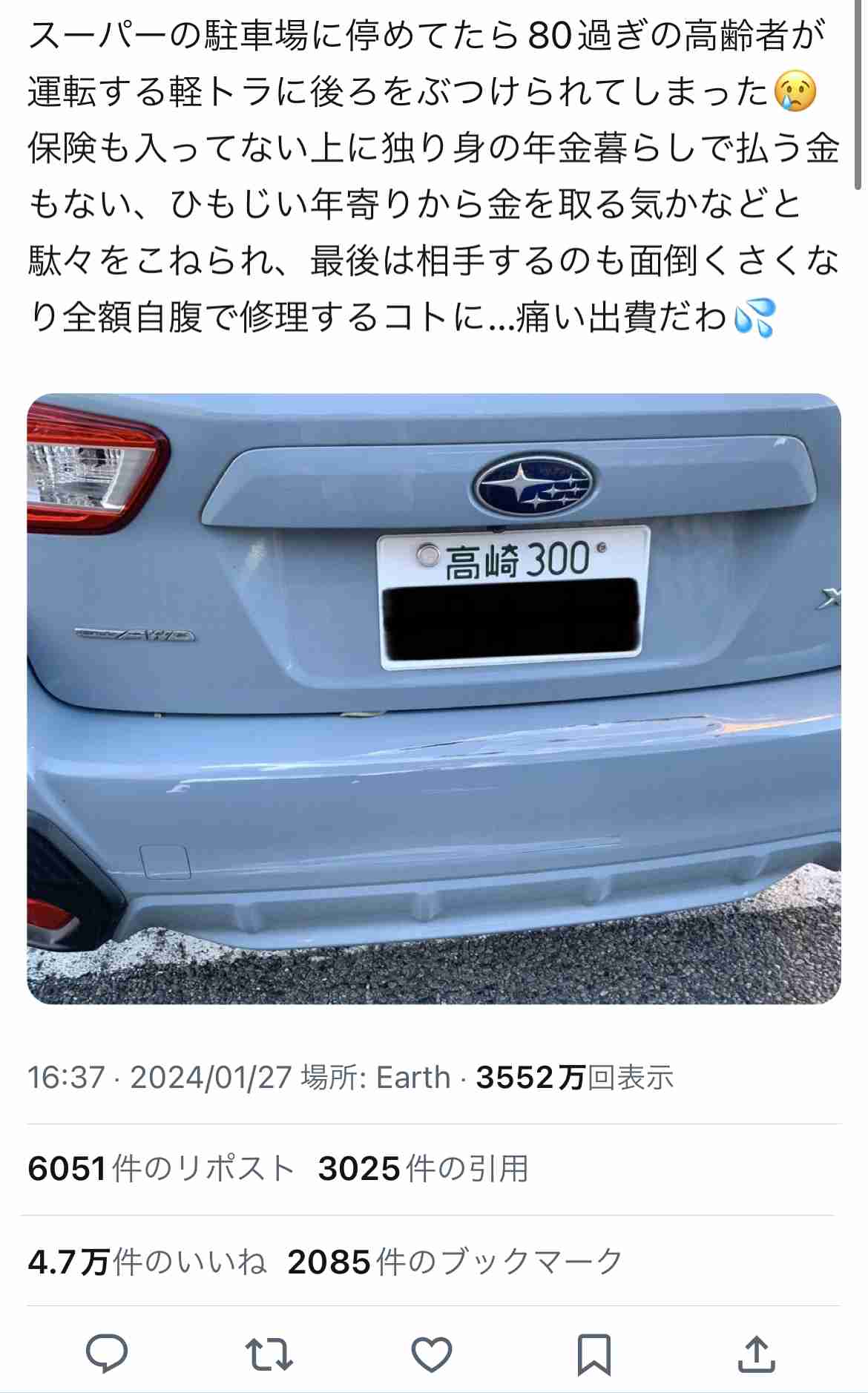Tap the reply speech bubble icon
This screenshot has height=1393, width=868.
click(107, 1354)
